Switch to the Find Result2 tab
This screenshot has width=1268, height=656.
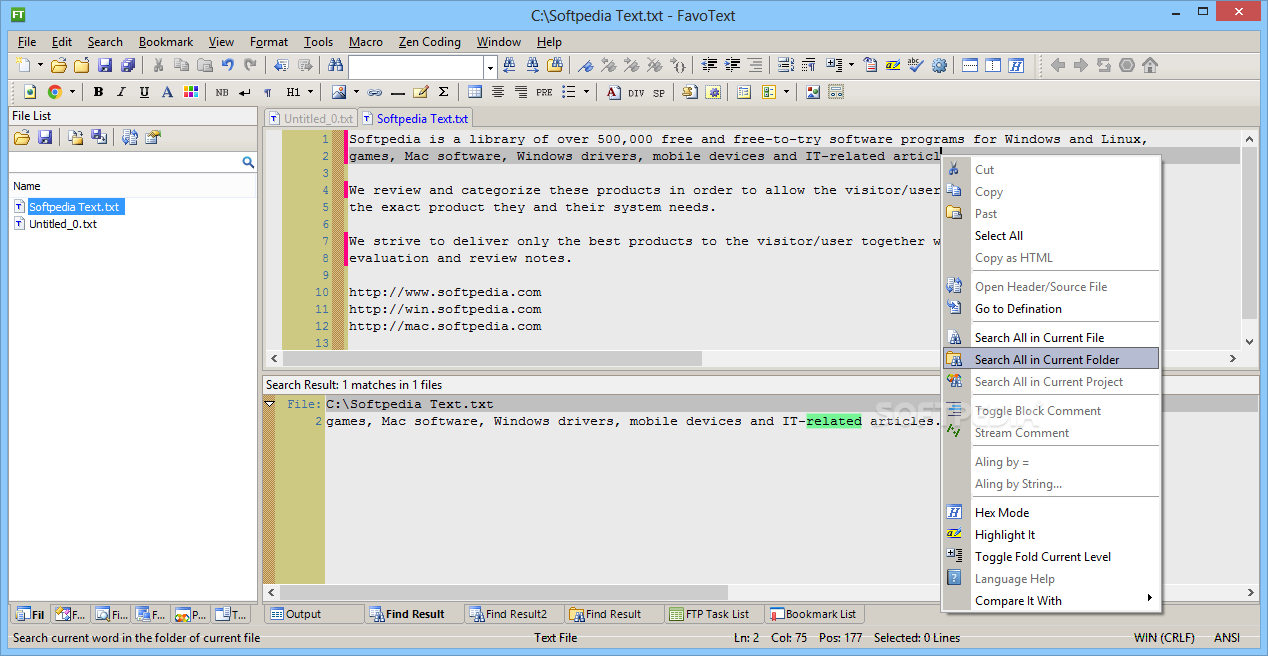[514, 614]
